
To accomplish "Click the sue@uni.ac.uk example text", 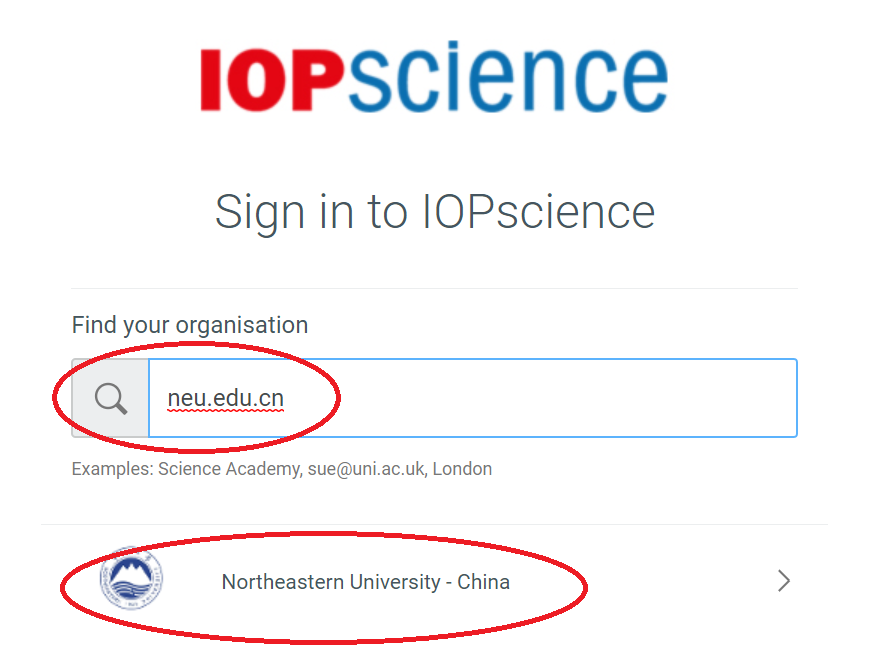I will pyautogui.click(x=365, y=468).
